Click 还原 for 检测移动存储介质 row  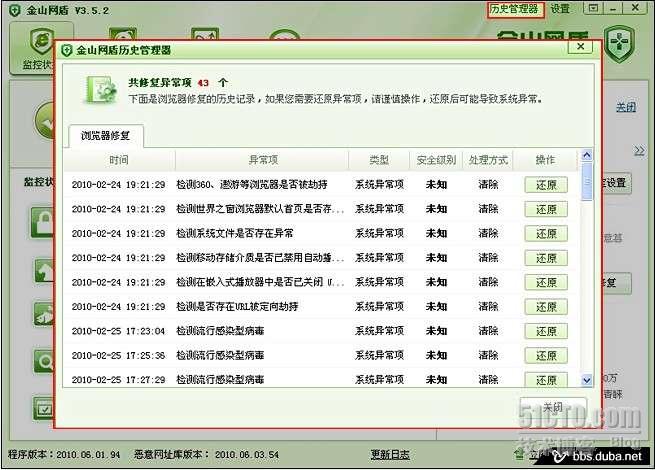(546, 258)
